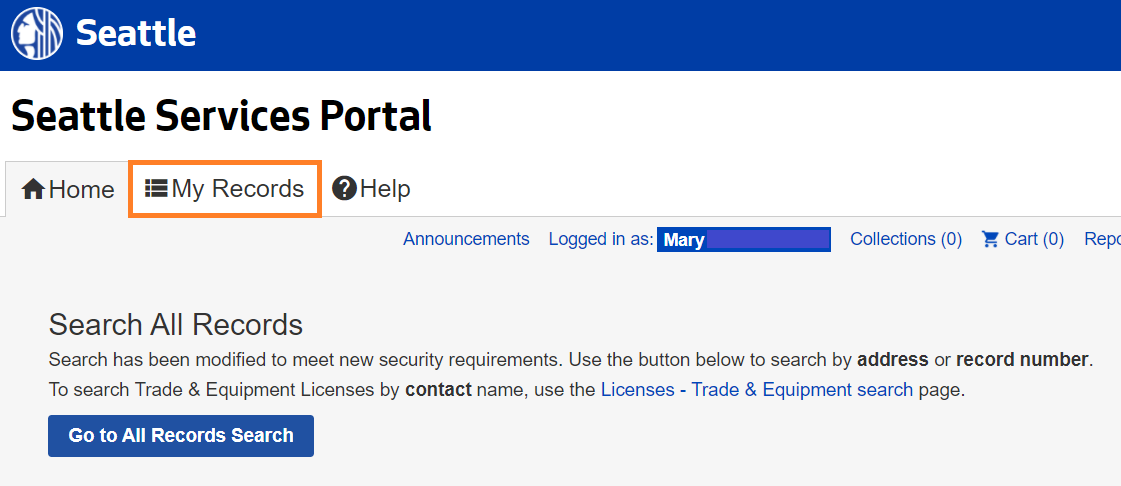Click the Seattle wordmark in header
Viewport: 1121px width, 486px height.
tap(136, 34)
